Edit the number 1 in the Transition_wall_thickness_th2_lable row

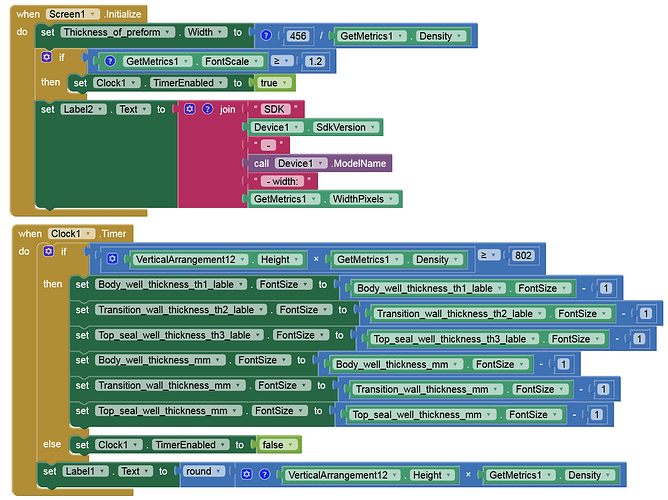[646, 314]
